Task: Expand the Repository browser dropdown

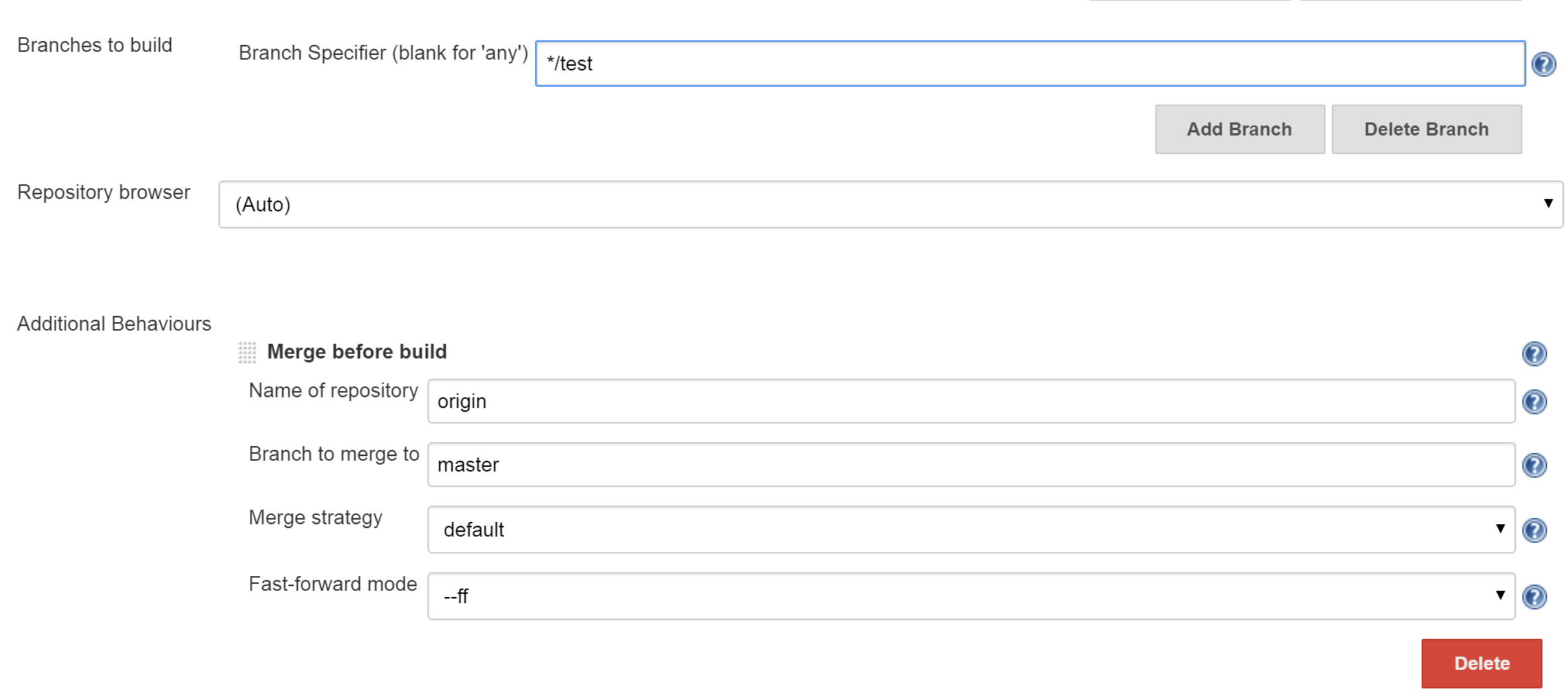Action: point(890,204)
